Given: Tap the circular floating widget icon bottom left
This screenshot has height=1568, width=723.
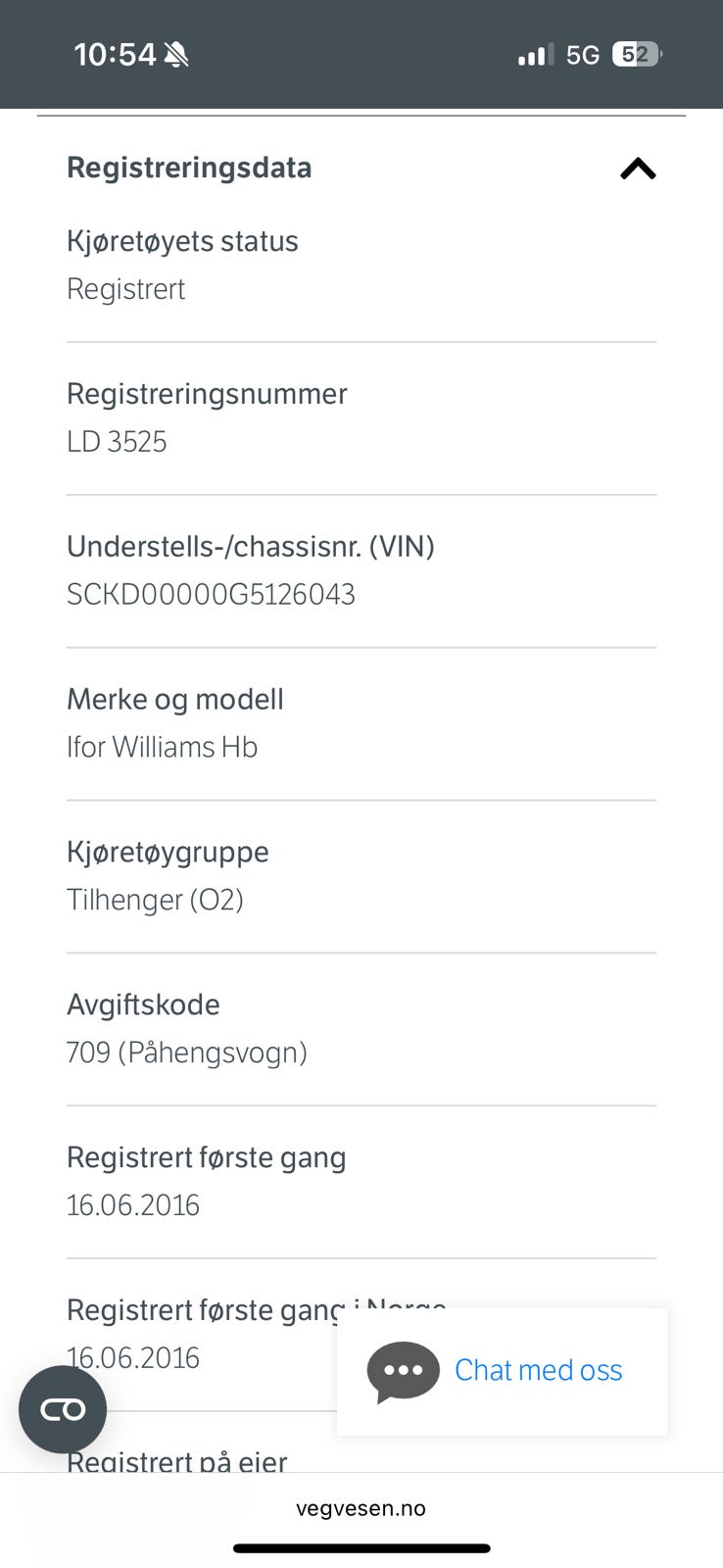Looking at the screenshot, I should pyautogui.click(x=62, y=1409).
